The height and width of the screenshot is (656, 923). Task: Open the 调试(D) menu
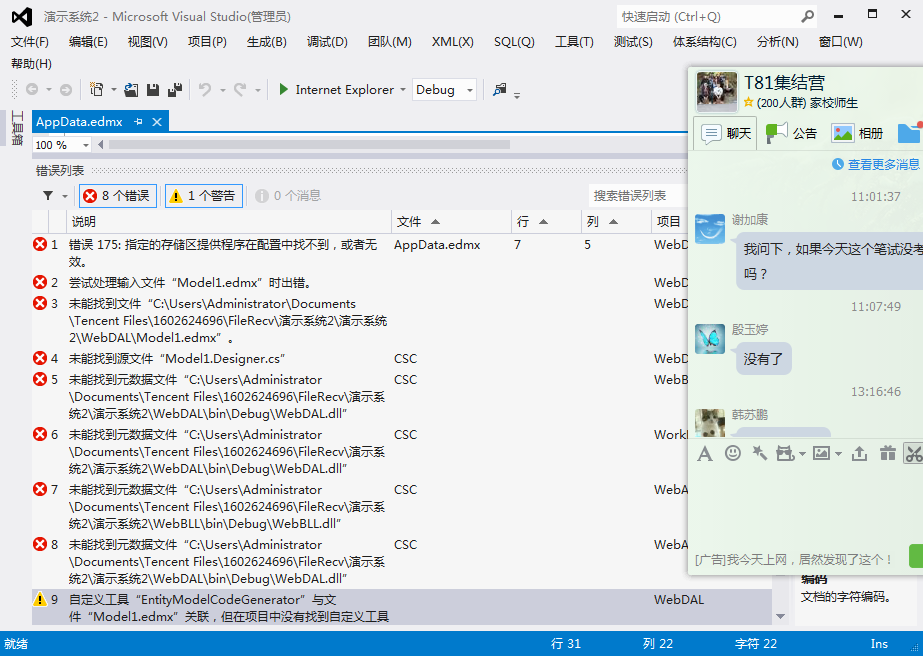(327, 42)
